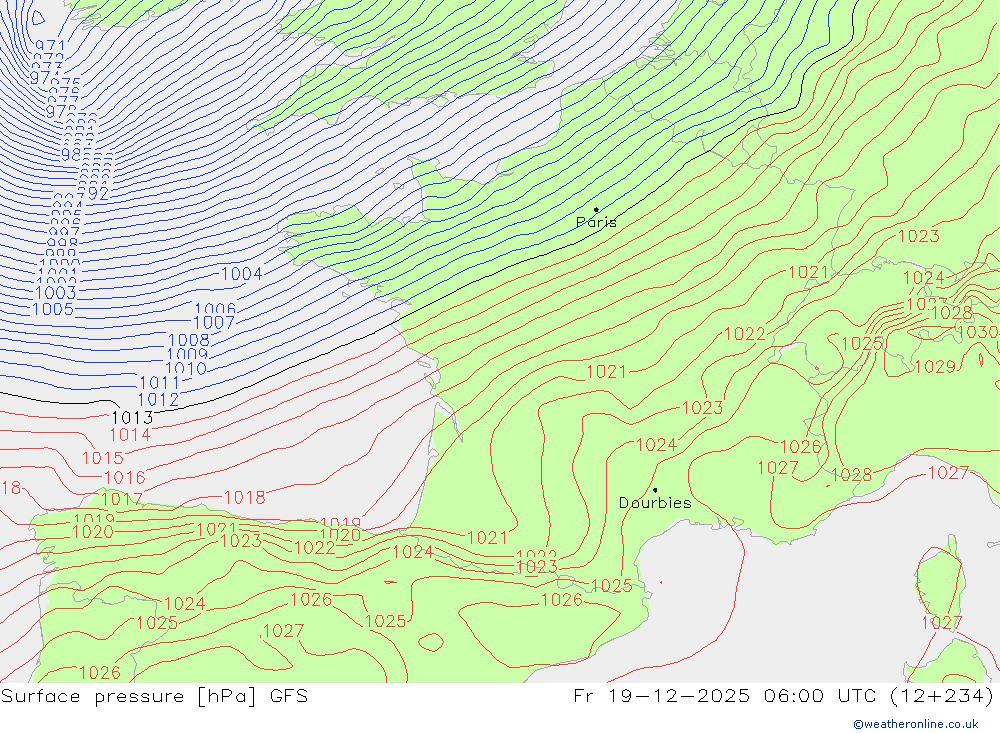Click the Paris city label
This screenshot has height=733, width=1000.
[596, 222]
